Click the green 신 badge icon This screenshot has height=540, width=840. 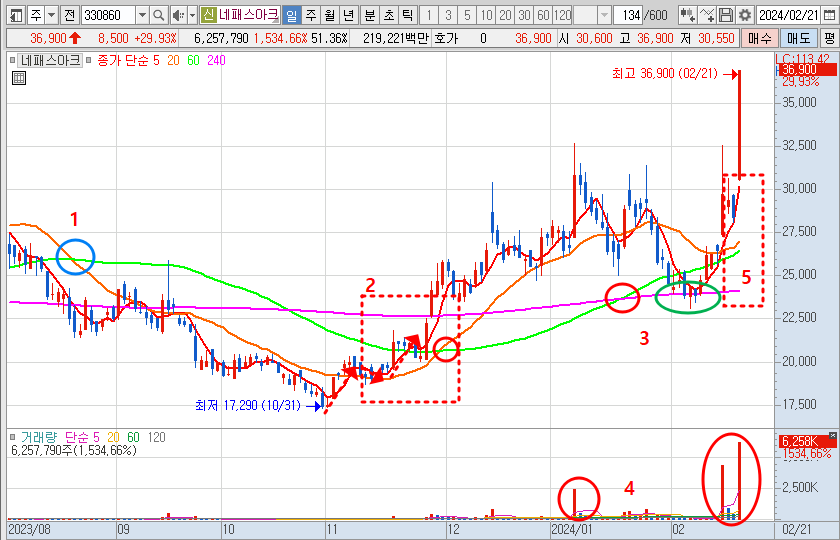(x=209, y=15)
